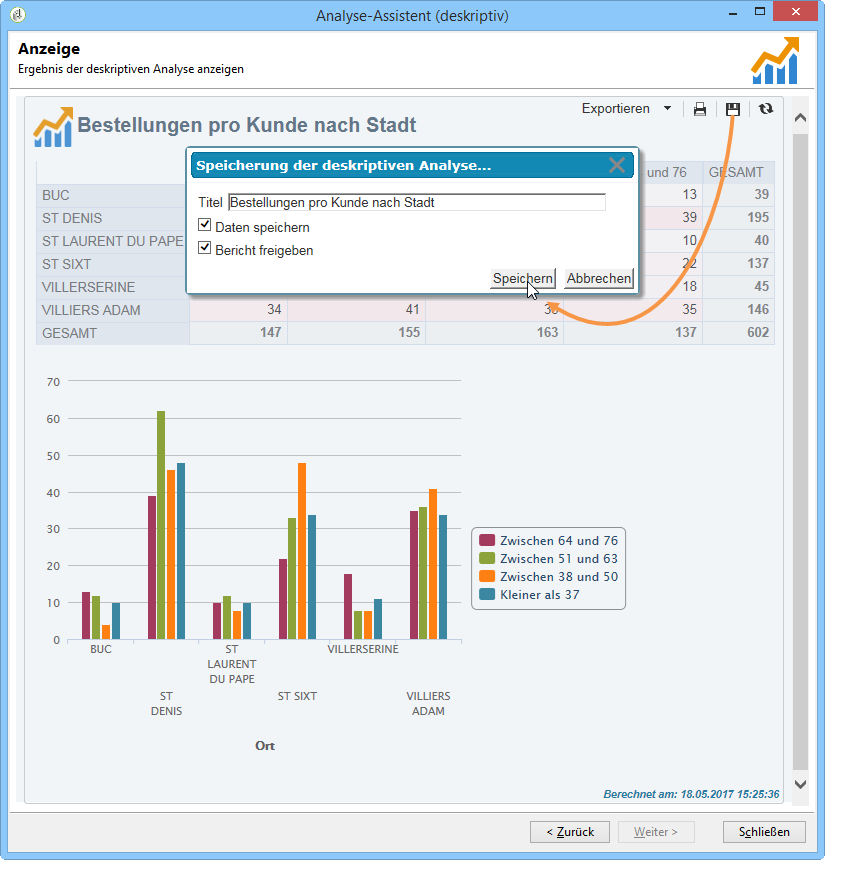Click the Abbrechen button
The height and width of the screenshot is (880, 842).
tap(598, 278)
